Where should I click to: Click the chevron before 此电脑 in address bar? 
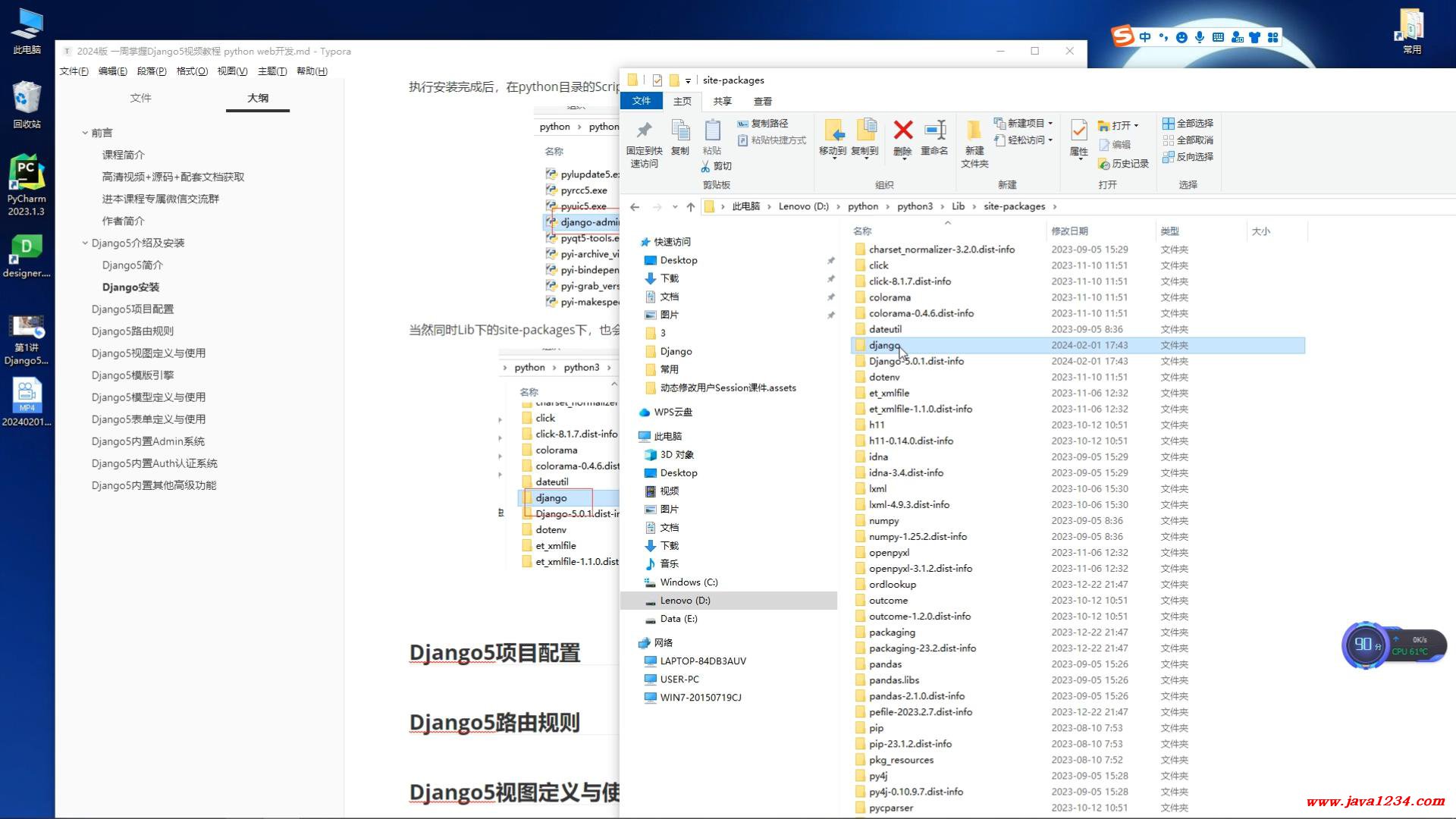tap(723, 207)
